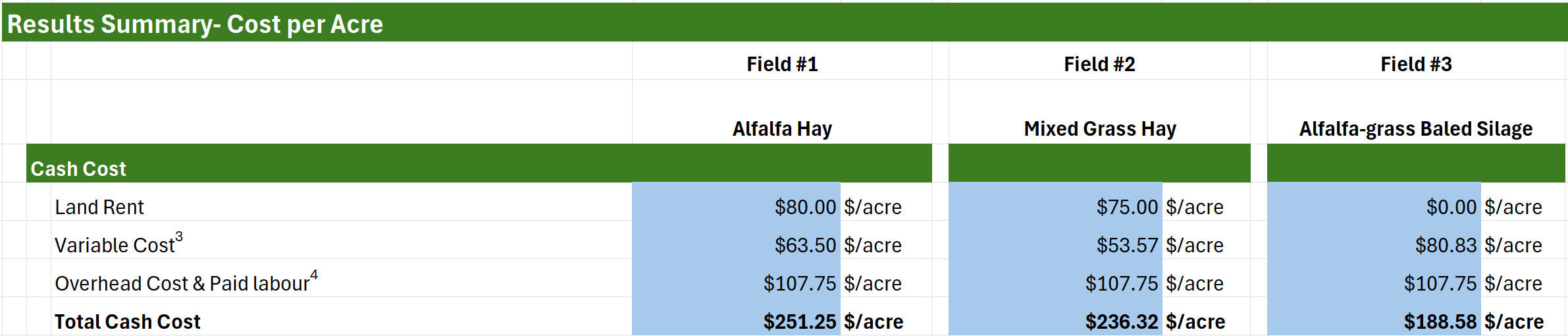Select the Land Rent row label

99,207
